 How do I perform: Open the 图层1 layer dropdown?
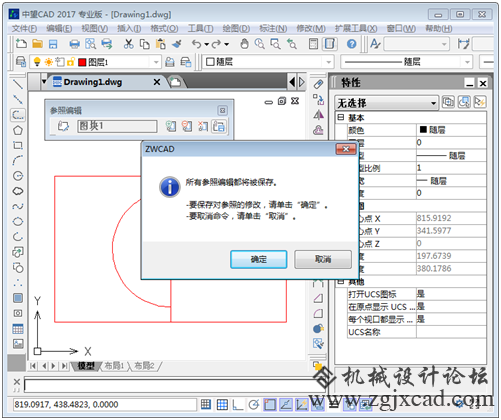pyautogui.click(x=156, y=62)
